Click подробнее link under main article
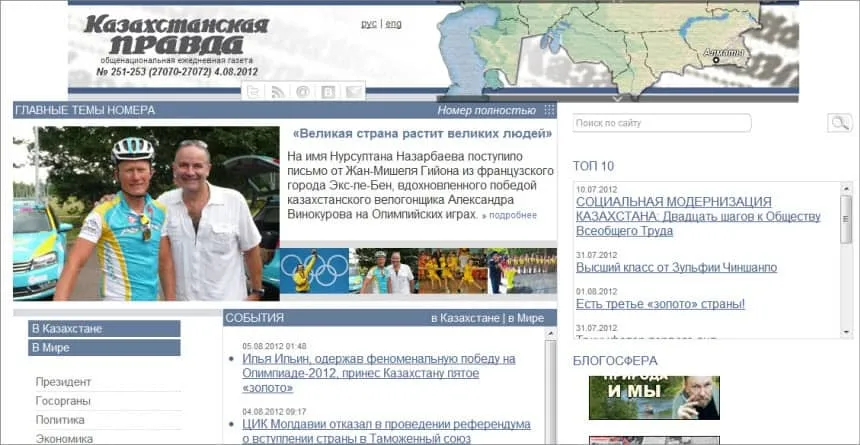The image size is (860, 445). 512,215
